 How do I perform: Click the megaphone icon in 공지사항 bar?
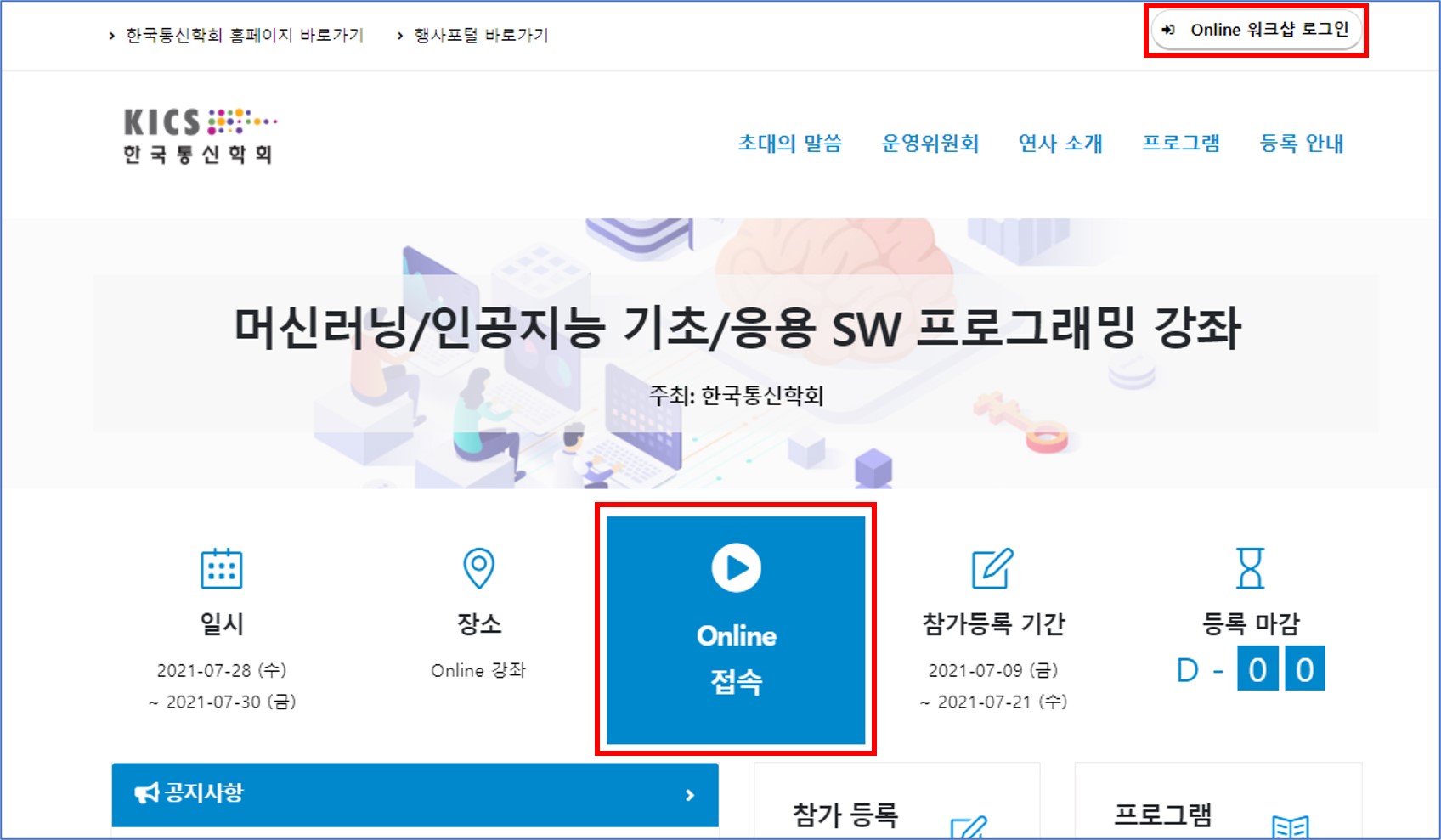(146, 793)
